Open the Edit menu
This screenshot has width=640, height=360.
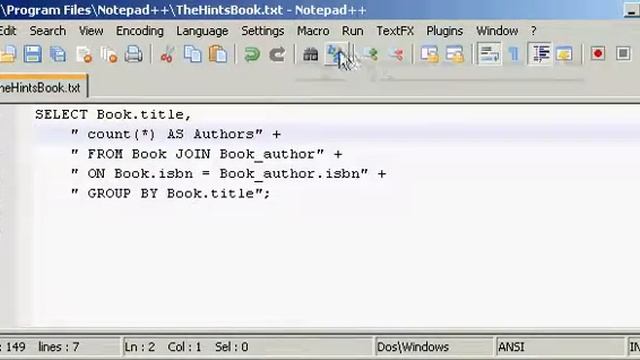click(x=8, y=31)
